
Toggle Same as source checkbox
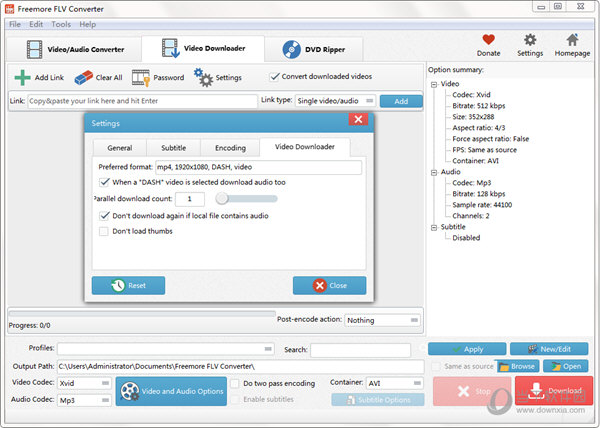click(436, 366)
